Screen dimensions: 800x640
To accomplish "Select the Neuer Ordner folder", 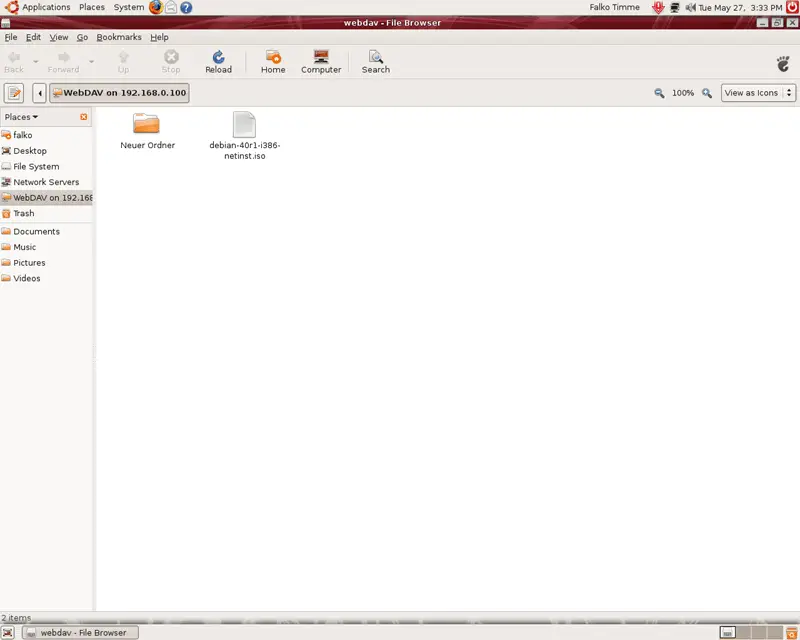I will tap(147, 131).
